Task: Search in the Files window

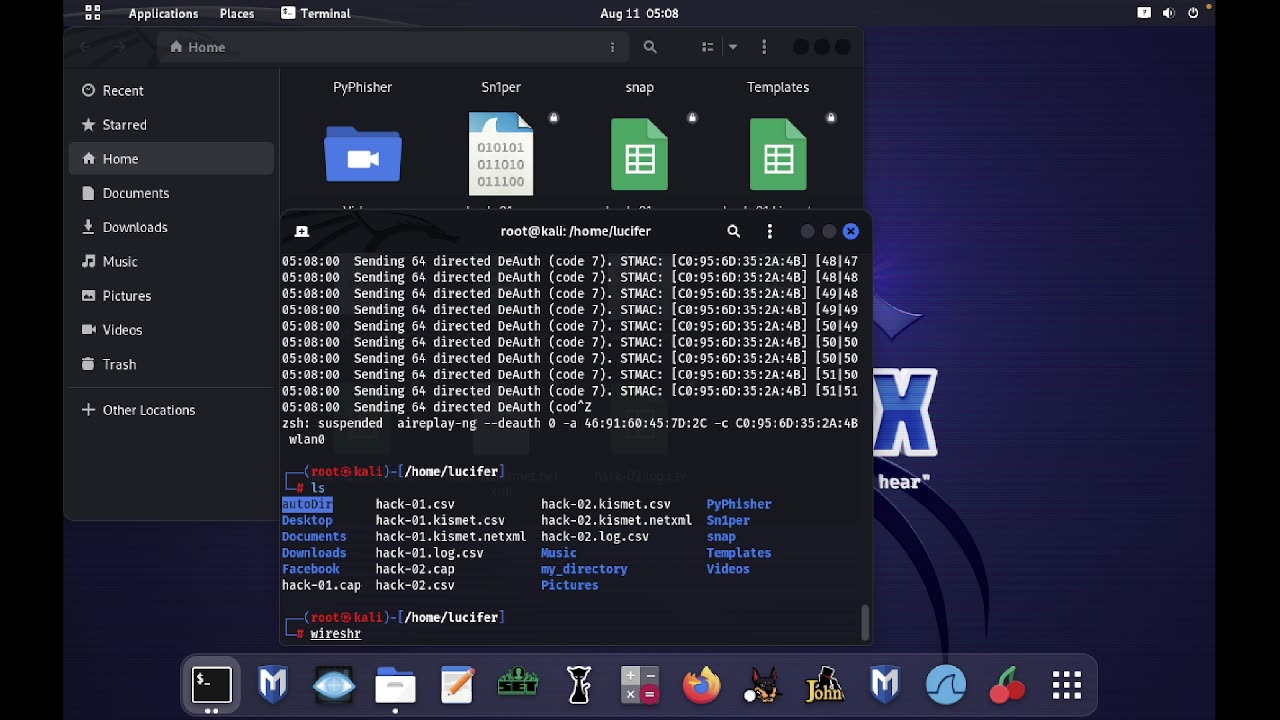Action: coord(650,47)
